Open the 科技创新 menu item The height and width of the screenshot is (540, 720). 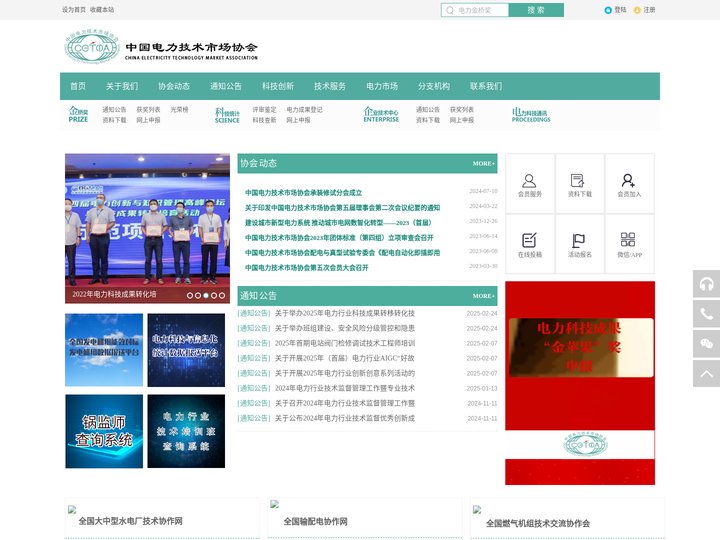[x=278, y=86]
